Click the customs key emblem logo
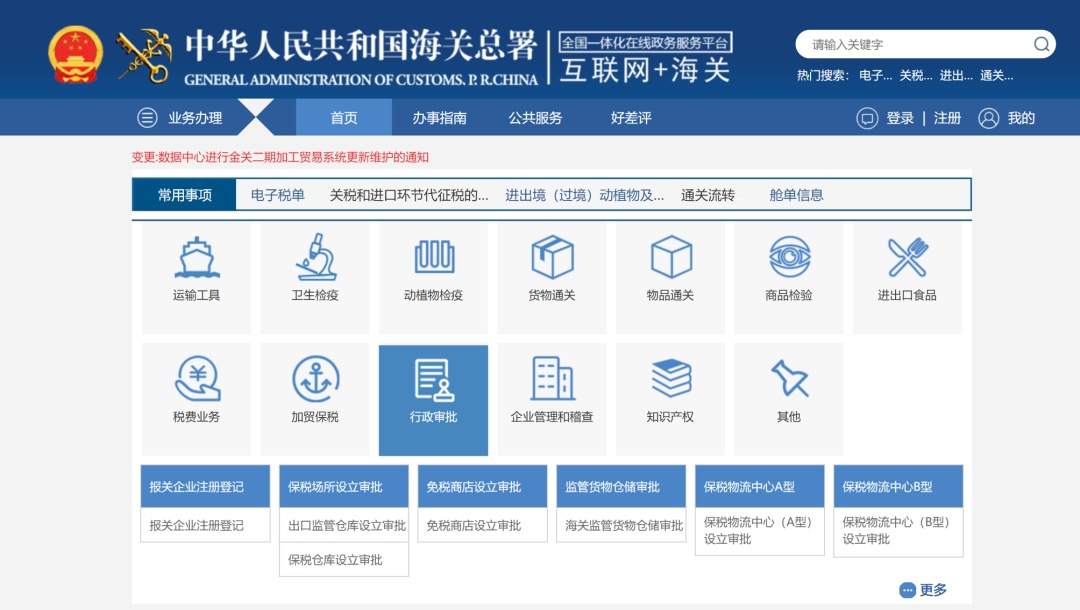The width and height of the screenshot is (1080, 610). [144, 56]
